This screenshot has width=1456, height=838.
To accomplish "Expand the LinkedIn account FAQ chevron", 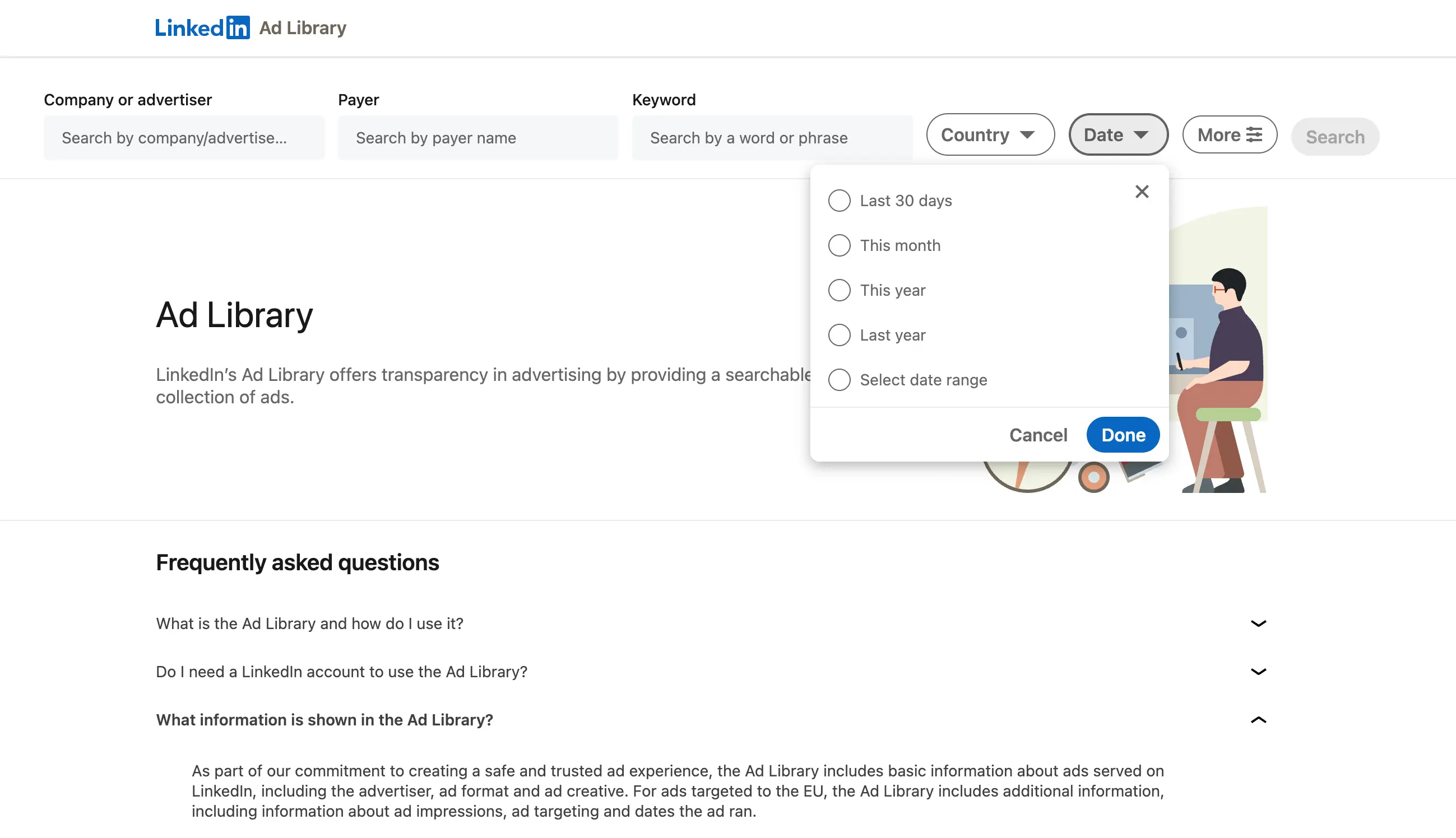I will [1258, 672].
